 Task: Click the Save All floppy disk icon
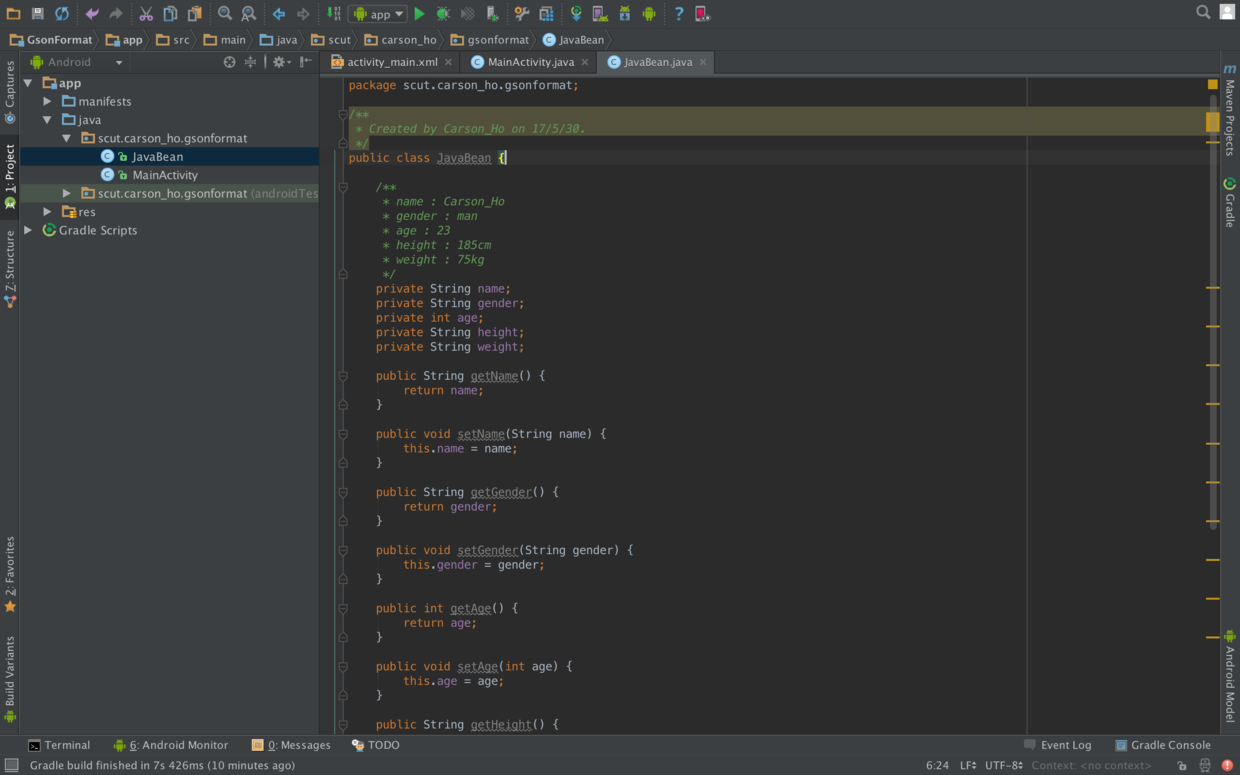[x=37, y=14]
